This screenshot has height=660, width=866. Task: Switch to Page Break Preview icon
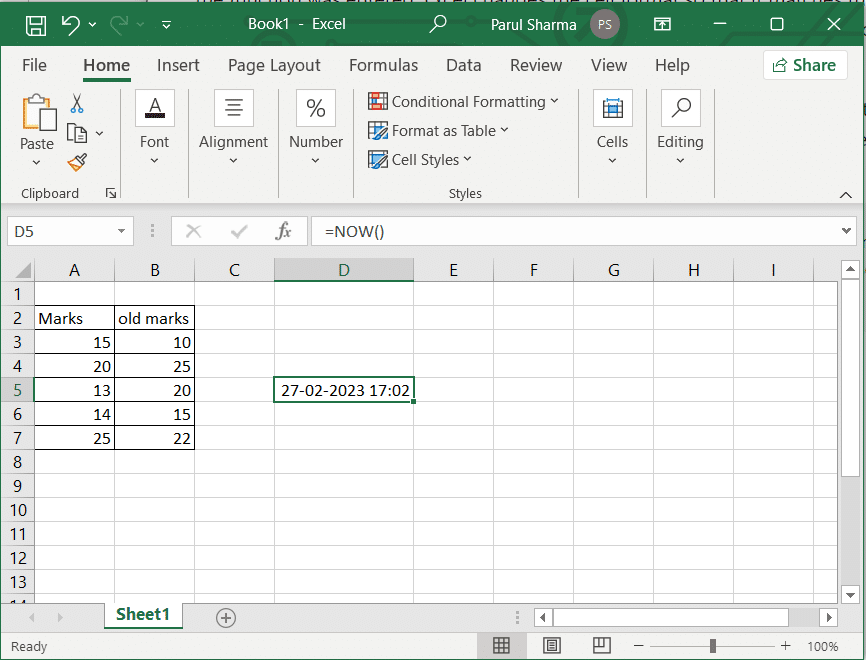point(601,646)
